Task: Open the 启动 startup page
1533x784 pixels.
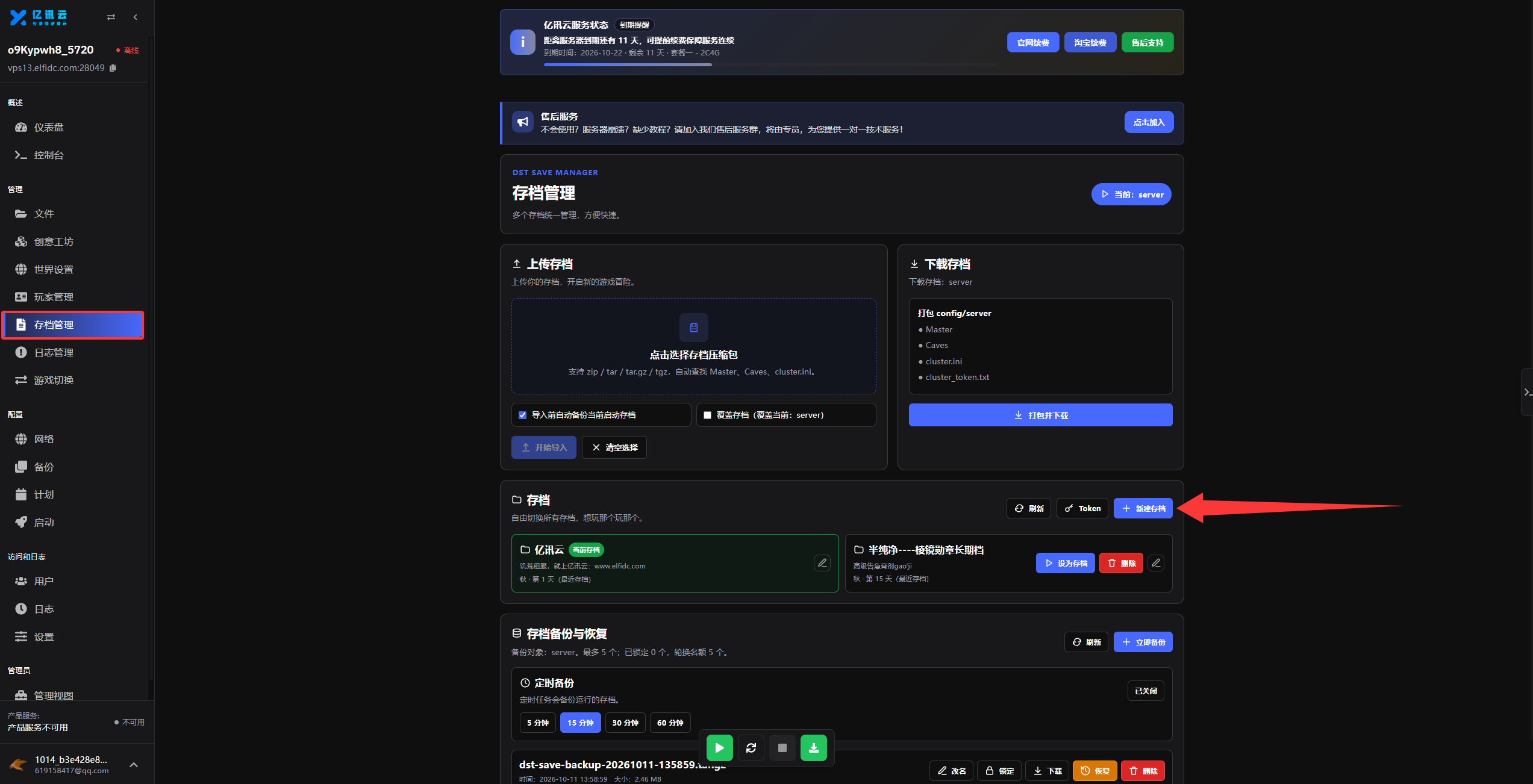Action: click(72, 522)
